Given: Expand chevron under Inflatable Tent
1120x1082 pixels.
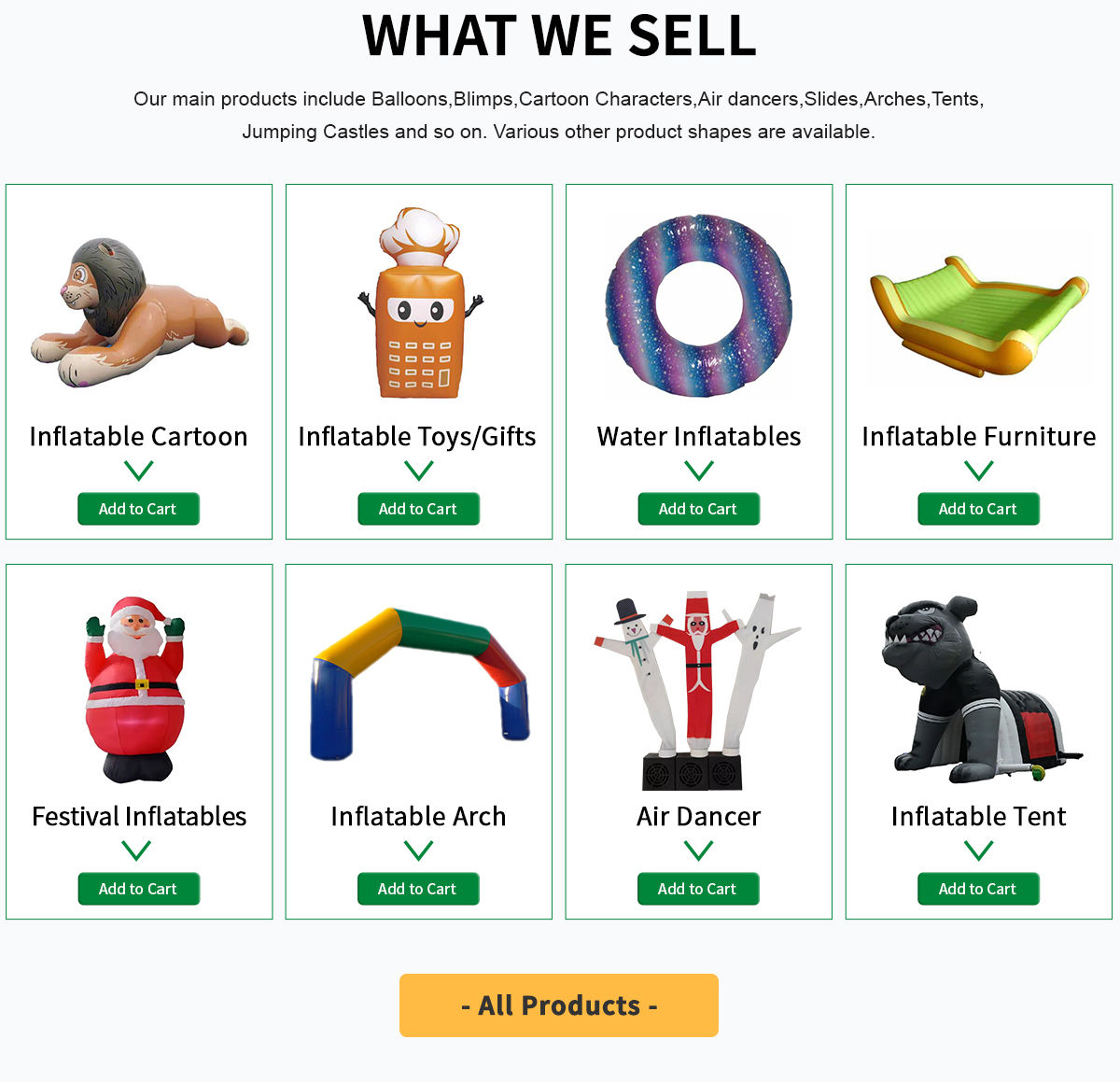Looking at the screenshot, I should pos(978,850).
